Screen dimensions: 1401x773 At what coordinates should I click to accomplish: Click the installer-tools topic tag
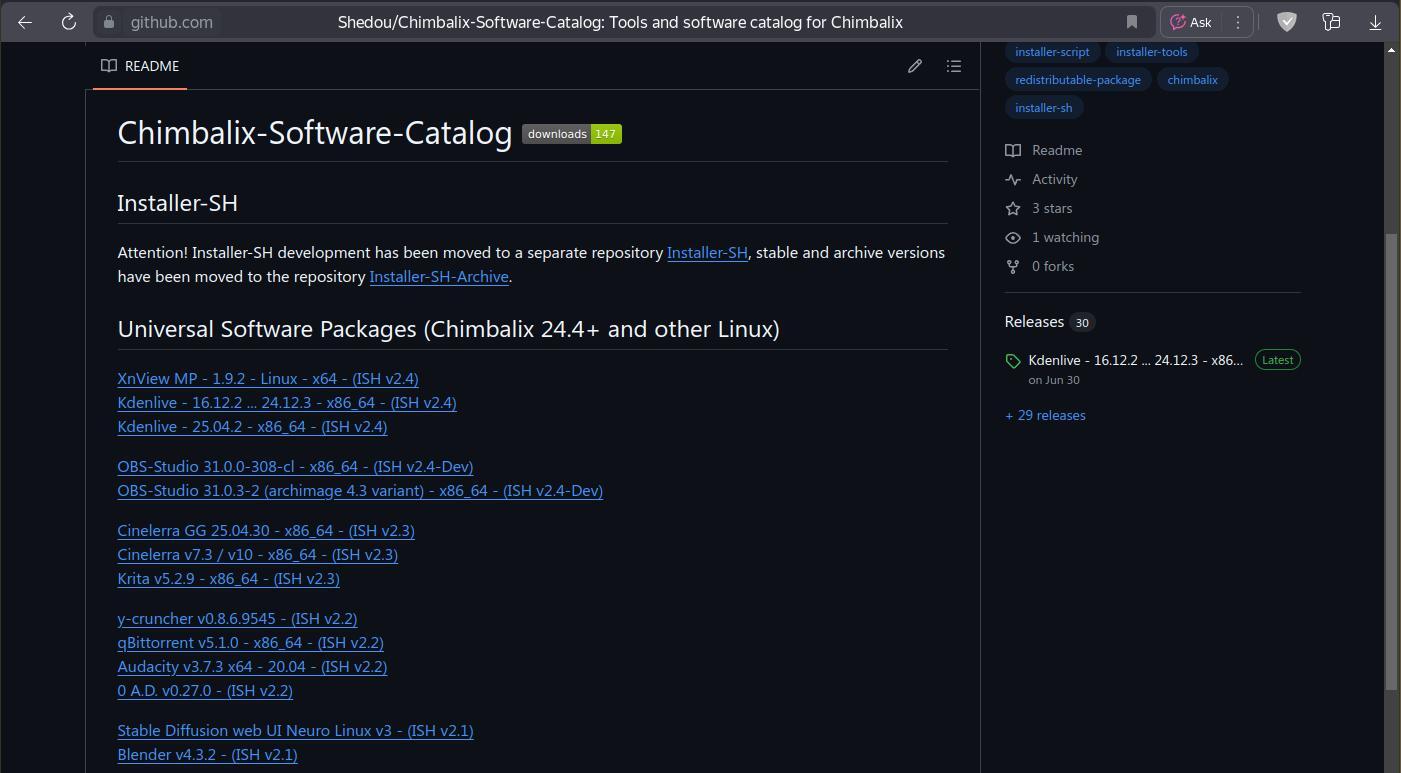1151,52
